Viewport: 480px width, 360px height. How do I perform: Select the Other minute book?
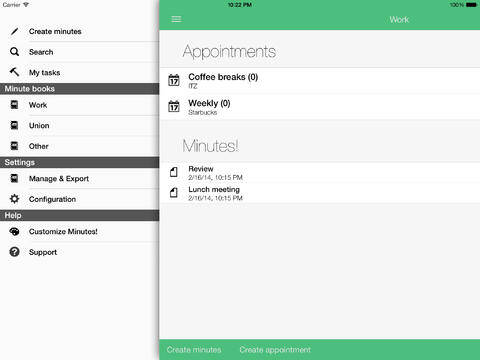pos(80,146)
